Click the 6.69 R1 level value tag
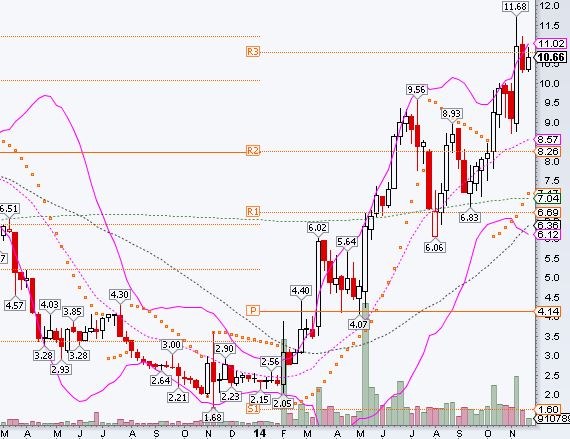The image size is (570, 439). point(548,212)
